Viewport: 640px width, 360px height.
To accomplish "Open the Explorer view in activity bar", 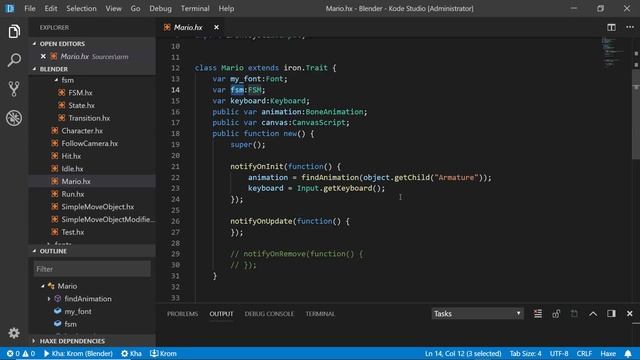I will click(x=14, y=31).
